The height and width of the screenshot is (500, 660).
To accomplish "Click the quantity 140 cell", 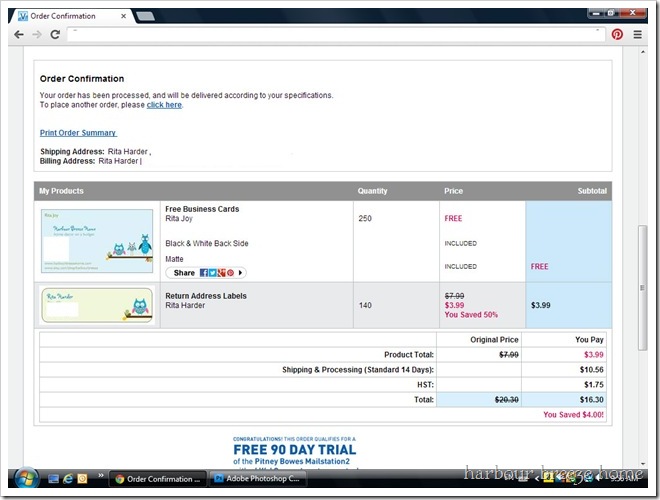I will pos(365,305).
